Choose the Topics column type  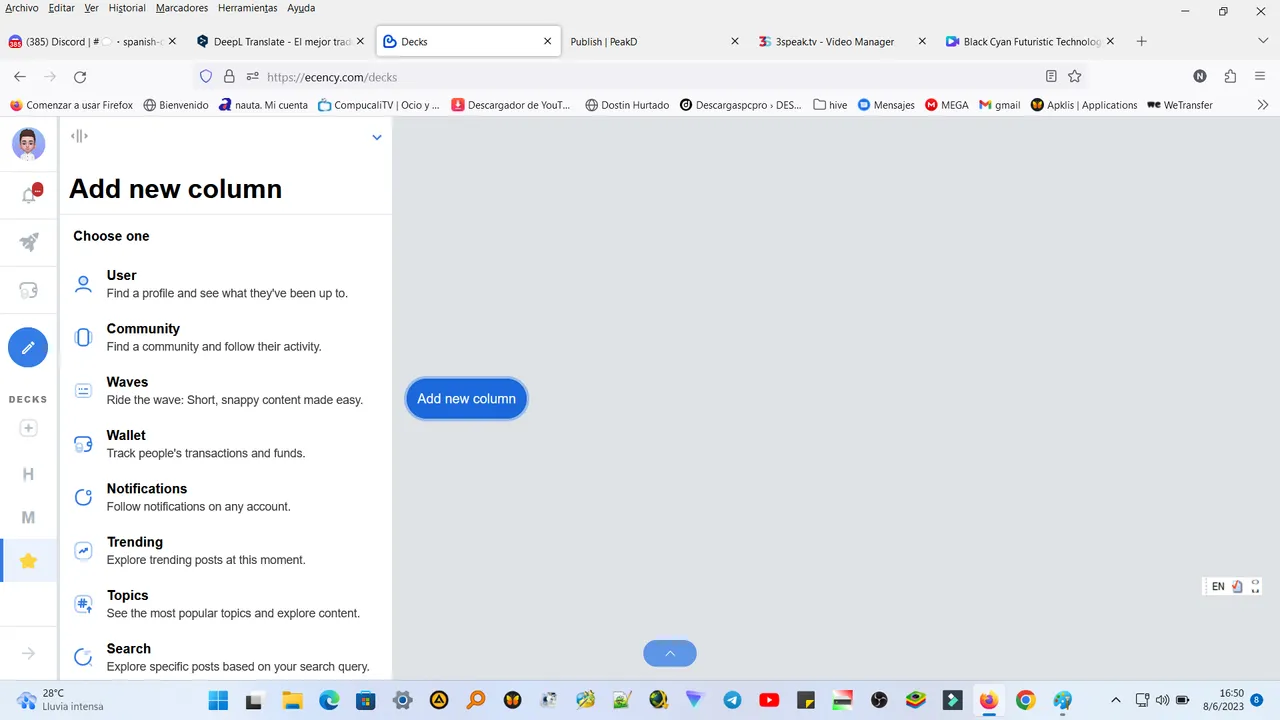pyautogui.click(x=226, y=604)
